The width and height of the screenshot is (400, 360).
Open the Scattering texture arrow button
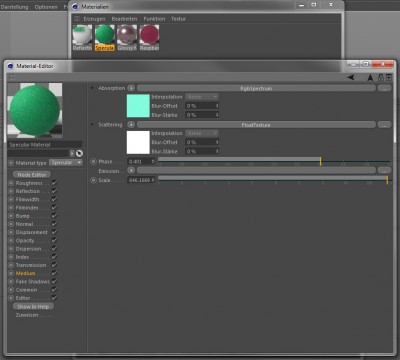pyautogui.click(x=131, y=124)
